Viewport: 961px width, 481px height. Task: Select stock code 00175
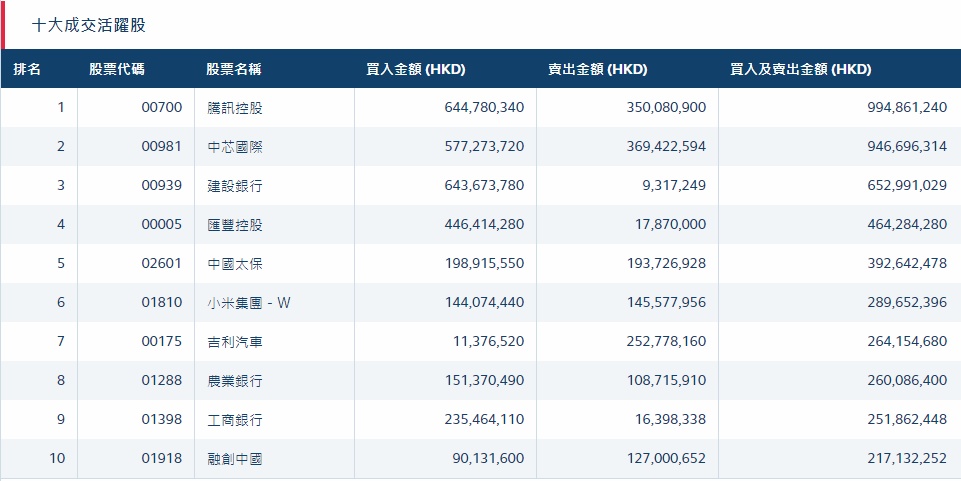pos(162,342)
